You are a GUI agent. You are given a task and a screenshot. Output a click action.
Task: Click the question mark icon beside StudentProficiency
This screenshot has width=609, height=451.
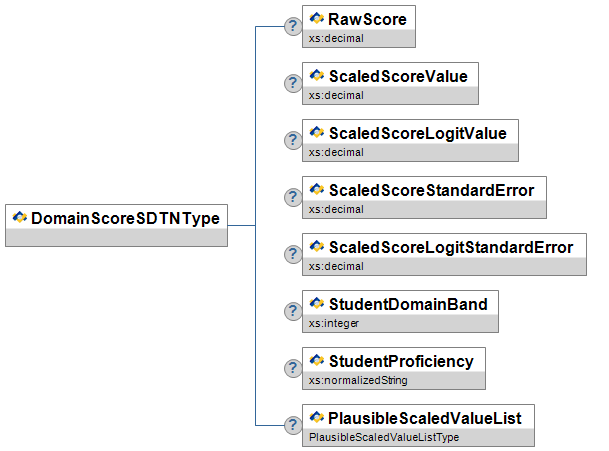pyautogui.click(x=293, y=369)
